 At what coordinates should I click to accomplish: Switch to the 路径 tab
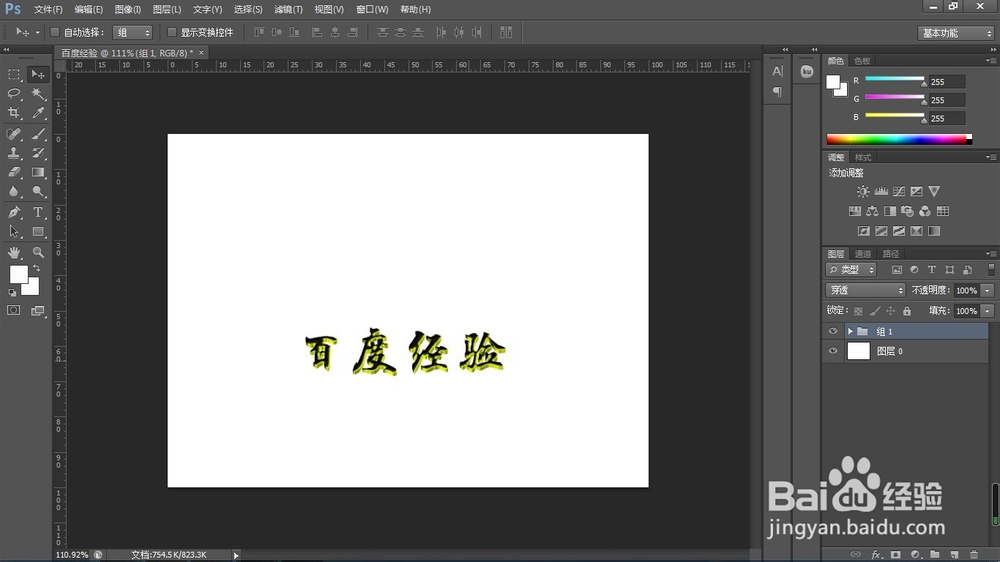coord(891,254)
